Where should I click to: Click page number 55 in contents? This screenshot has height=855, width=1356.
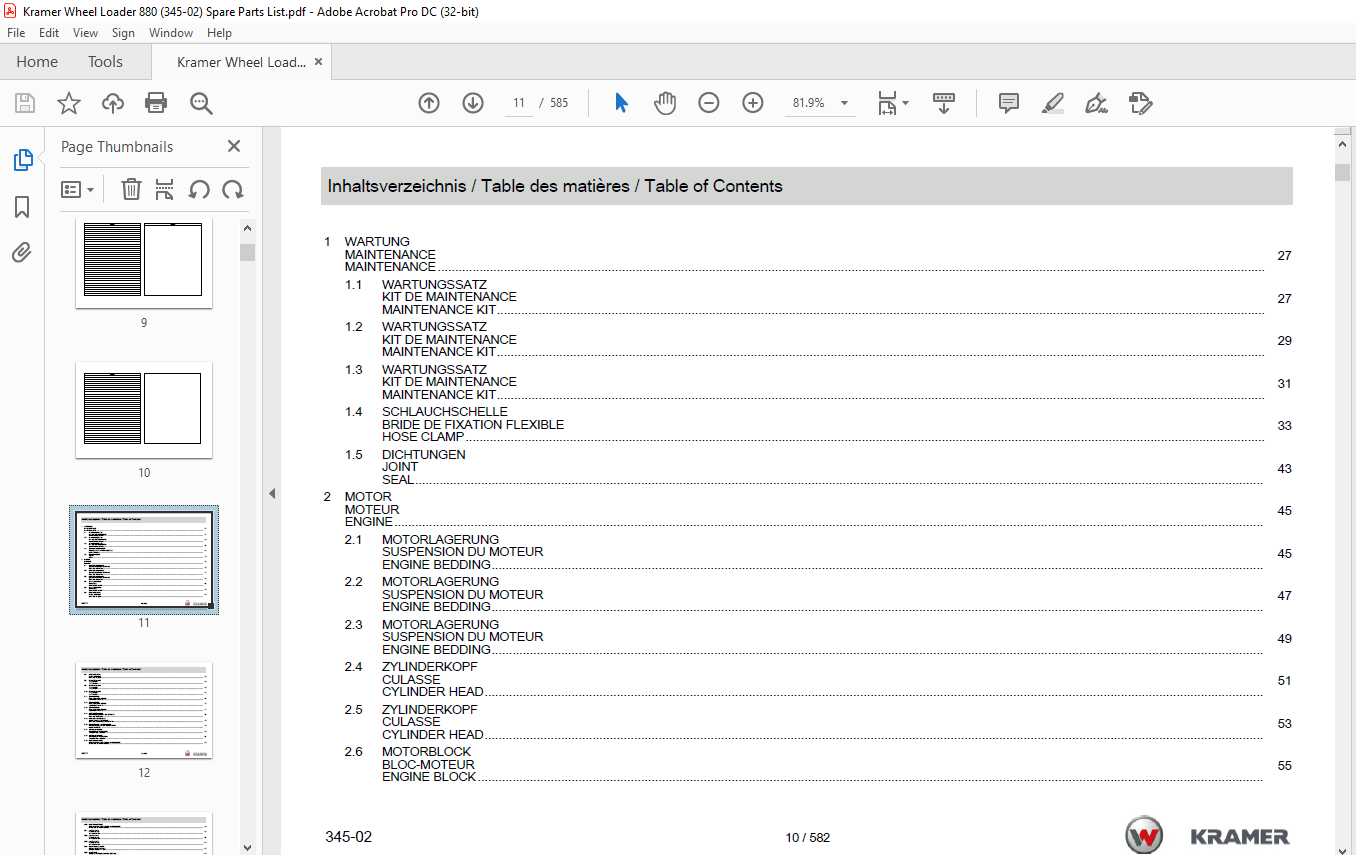[1284, 766]
